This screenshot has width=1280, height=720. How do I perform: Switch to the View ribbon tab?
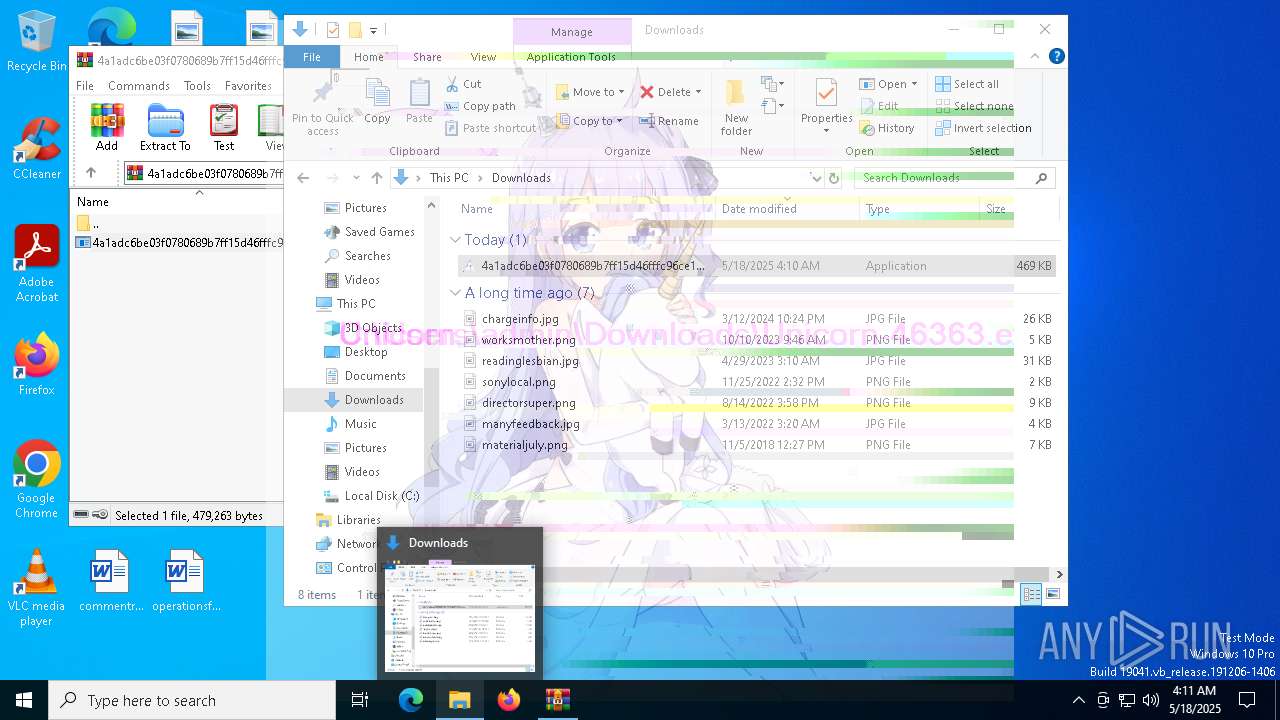[483, 57]
